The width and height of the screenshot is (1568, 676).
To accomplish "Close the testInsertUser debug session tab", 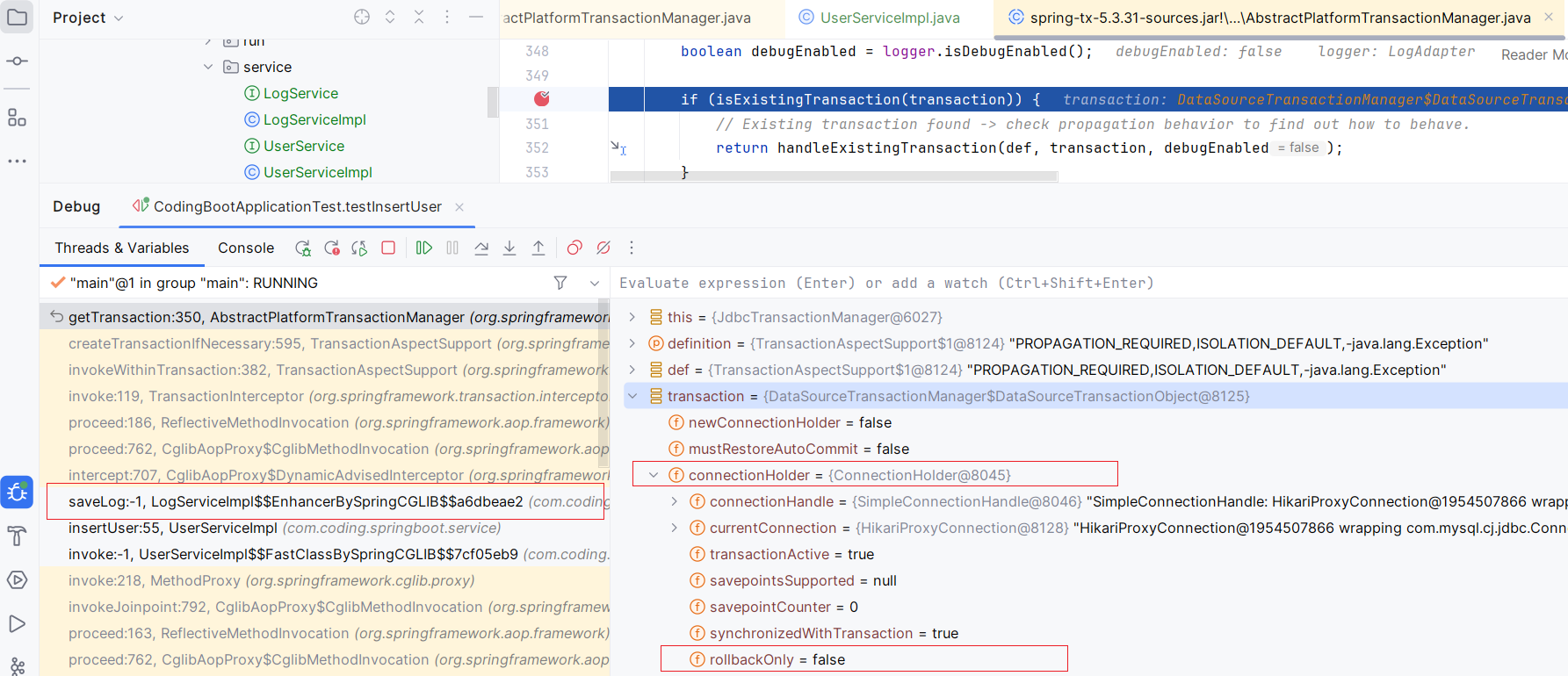I will 459,207.
